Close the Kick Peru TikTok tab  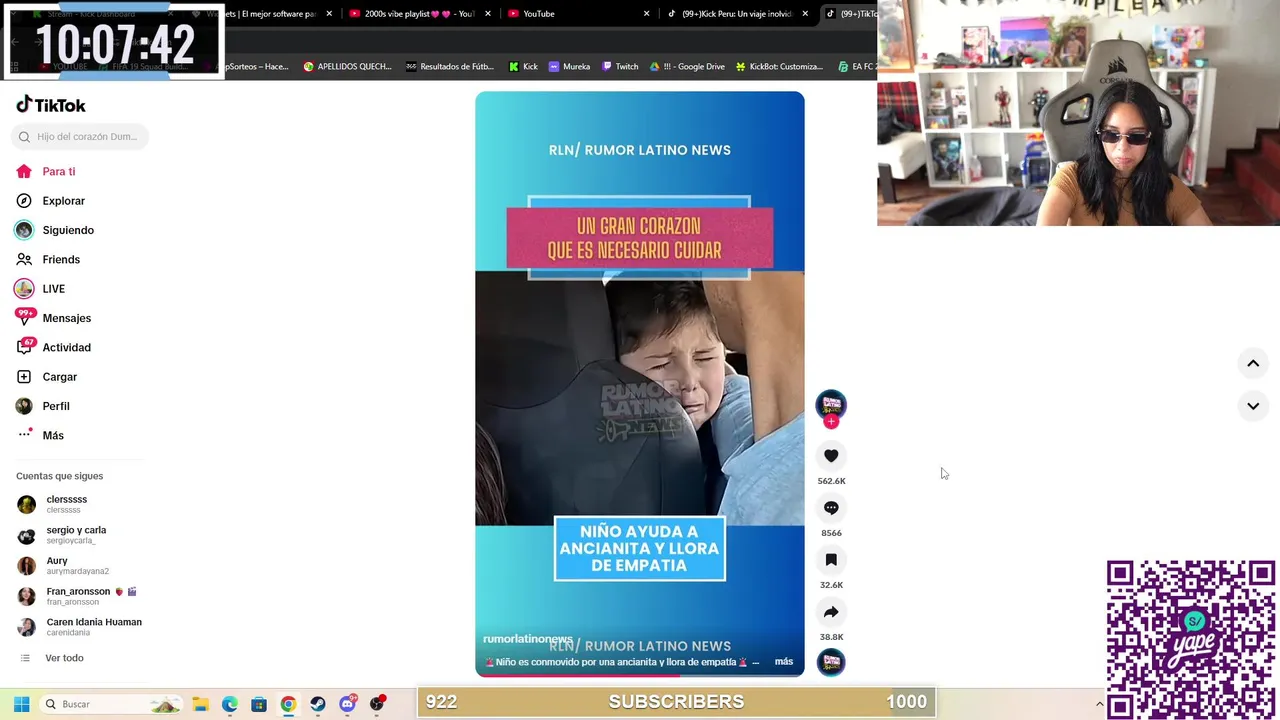click(805, 14)
